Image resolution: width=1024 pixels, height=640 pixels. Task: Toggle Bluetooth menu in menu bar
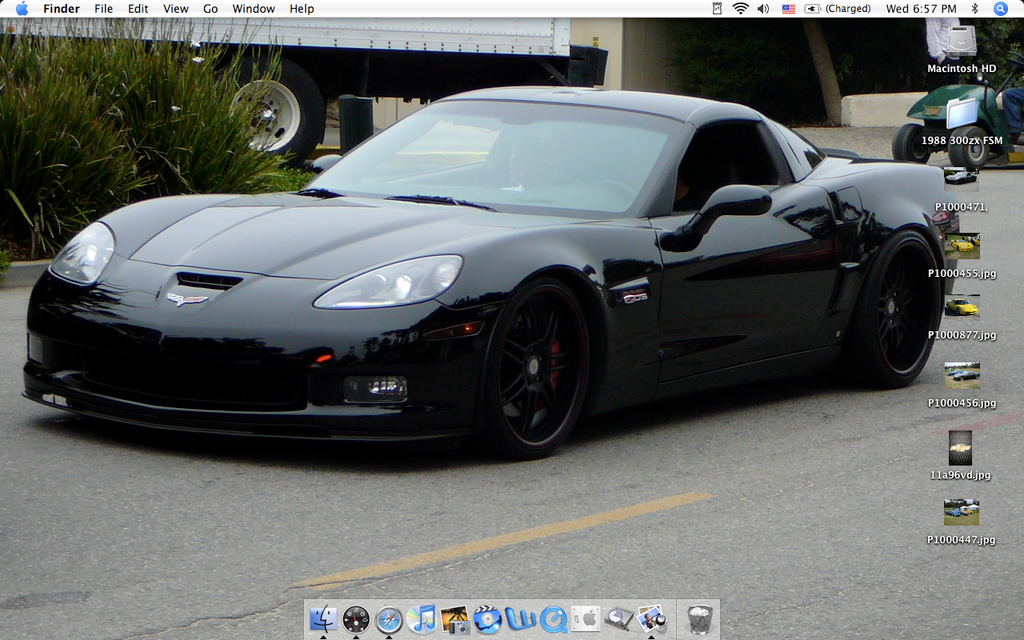[975, 9]
